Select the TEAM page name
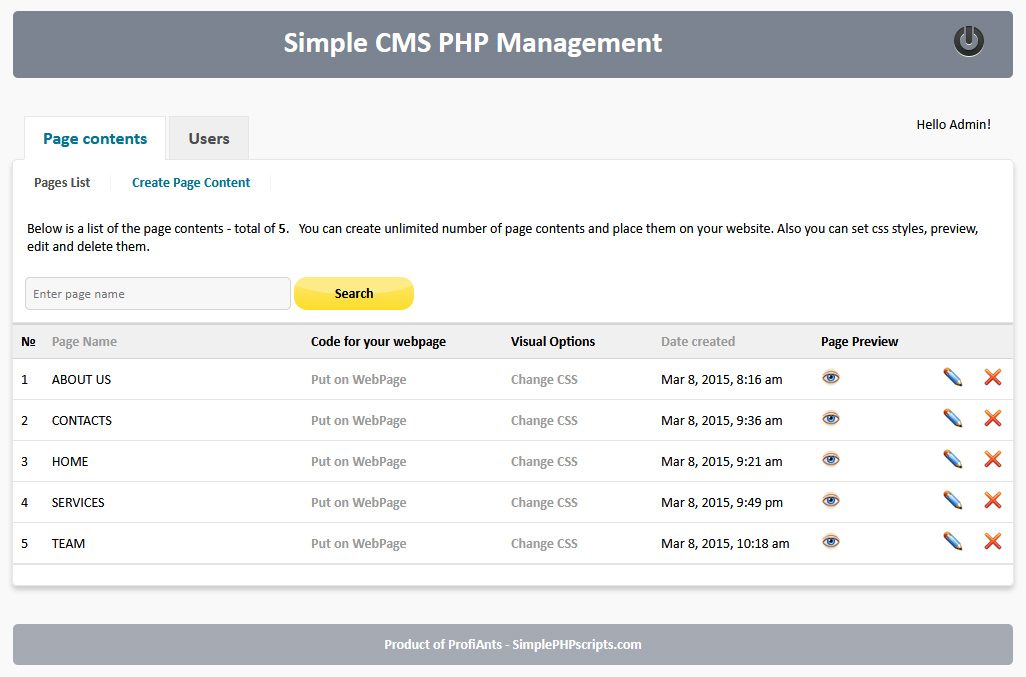1026x677 pixels. pos(68,544)
